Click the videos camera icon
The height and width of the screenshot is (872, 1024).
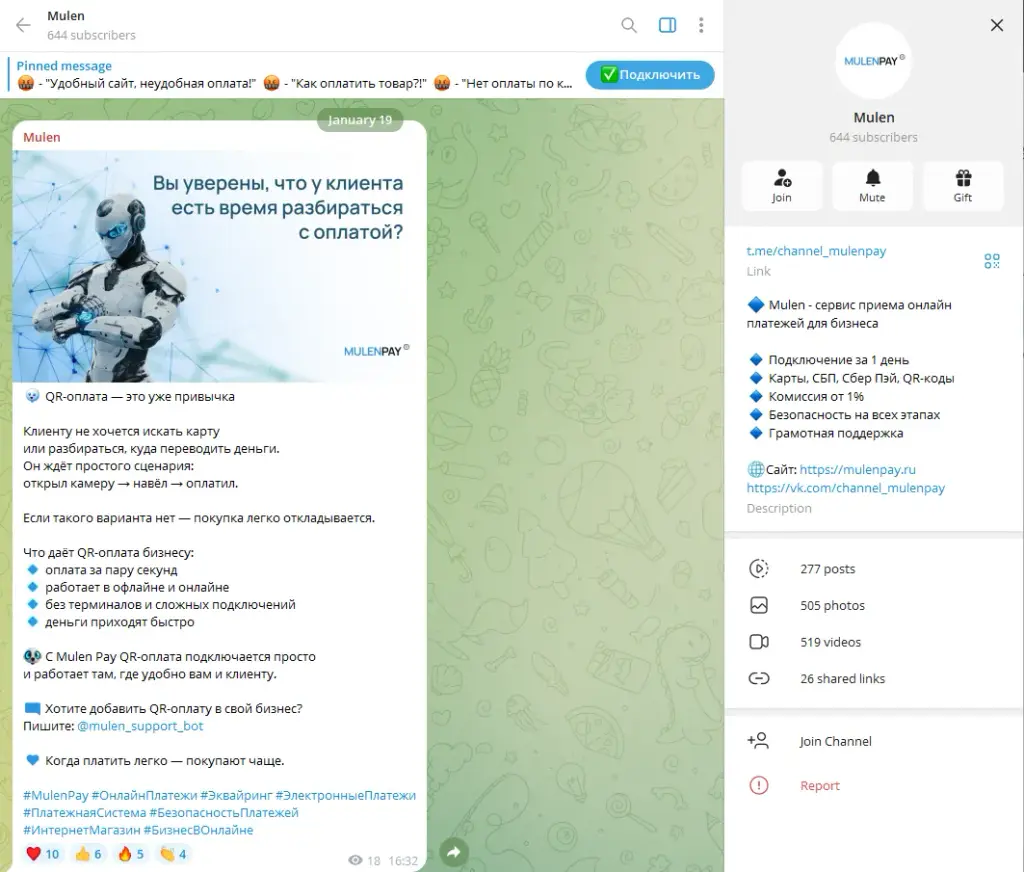pyautogui.click(x=759, y=642)
